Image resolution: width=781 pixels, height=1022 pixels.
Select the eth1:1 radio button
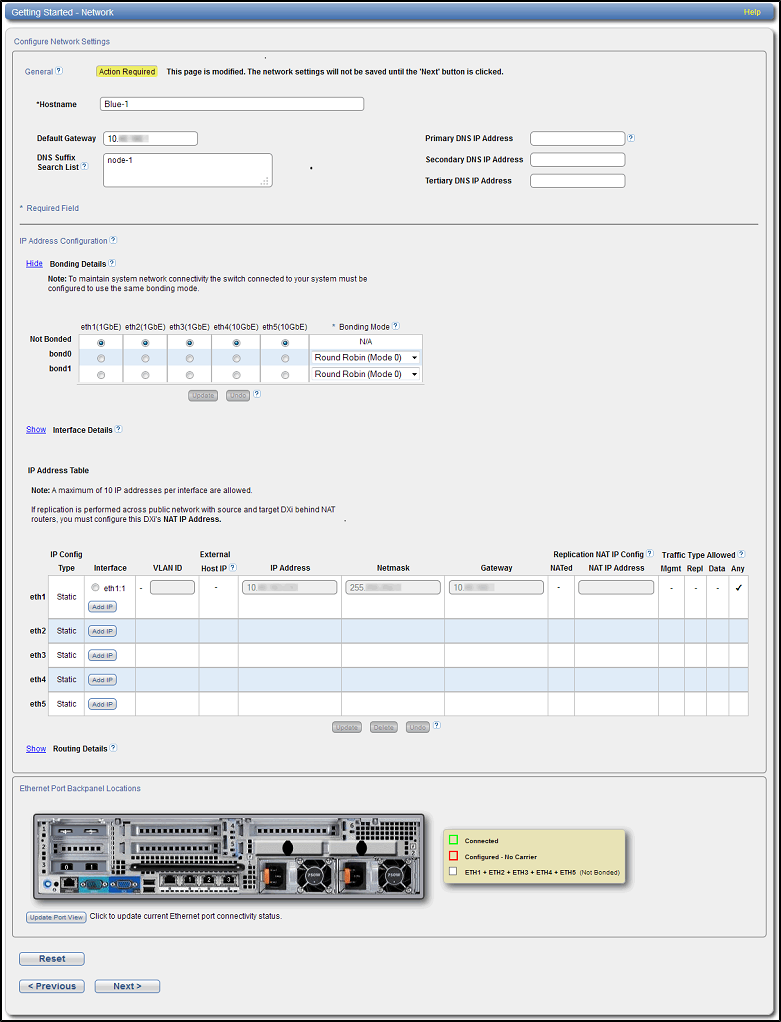point(95,588)
